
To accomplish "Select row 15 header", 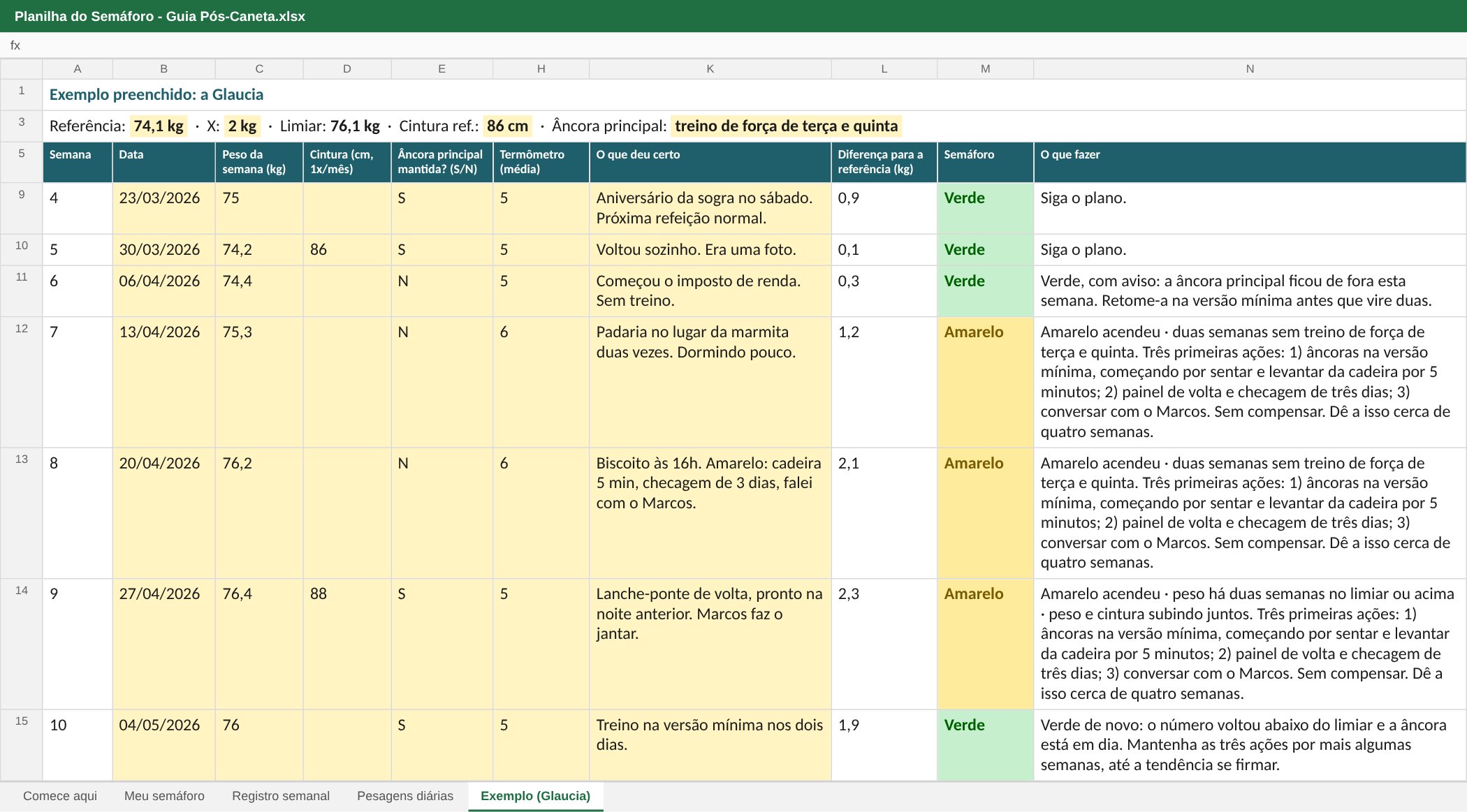I will point(22,745).
